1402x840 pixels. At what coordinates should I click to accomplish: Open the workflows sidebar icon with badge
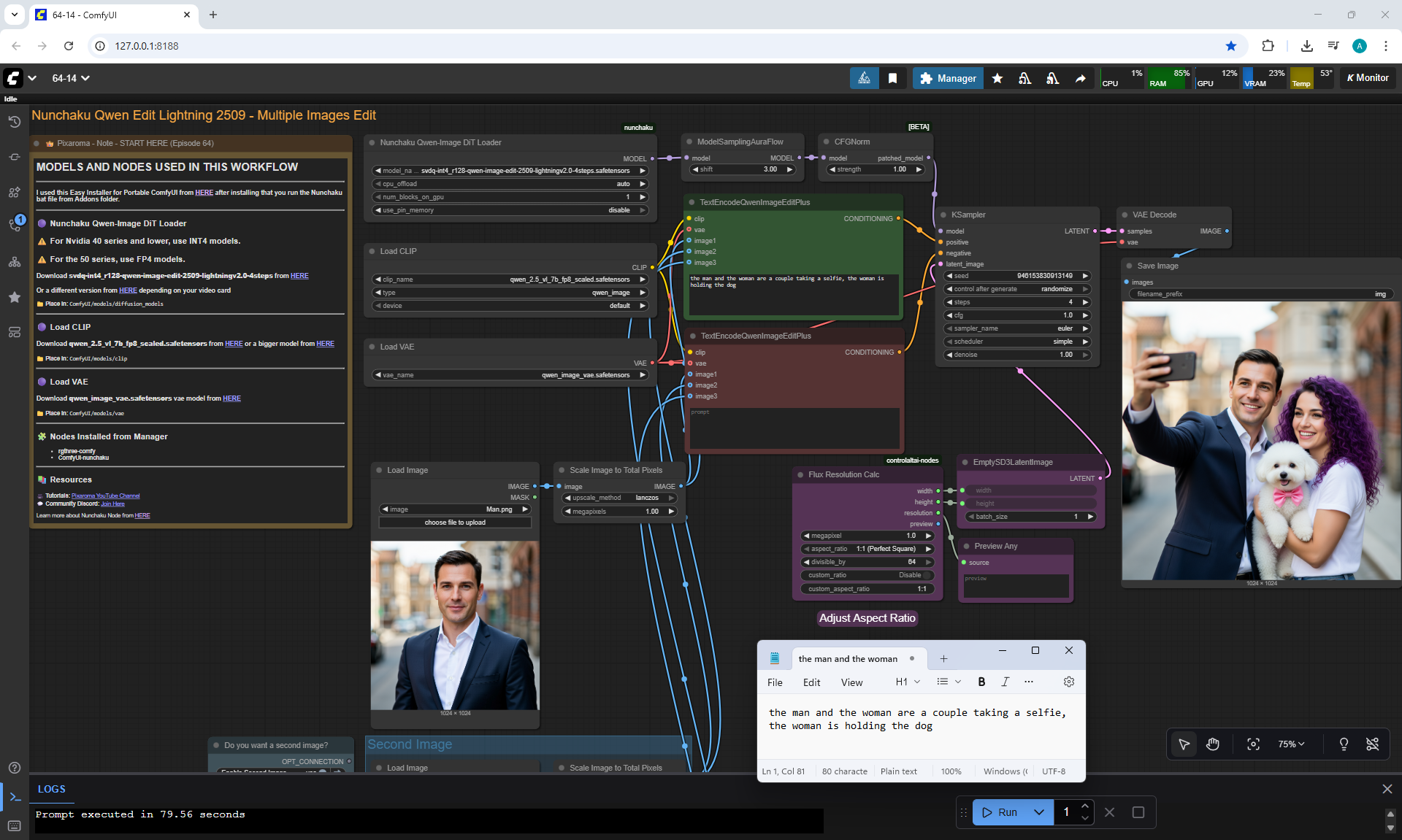click(15, 225)
